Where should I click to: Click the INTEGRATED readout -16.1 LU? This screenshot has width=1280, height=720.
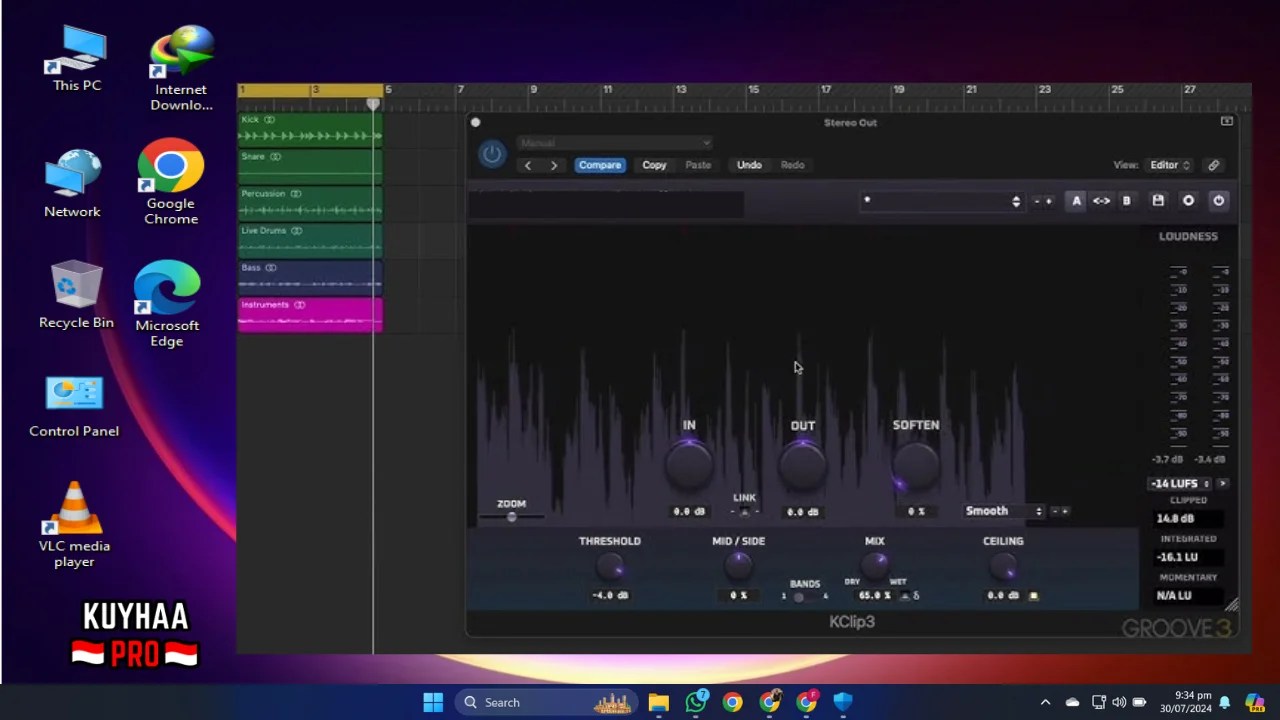pyautogui.click(x=1189, y=557)
